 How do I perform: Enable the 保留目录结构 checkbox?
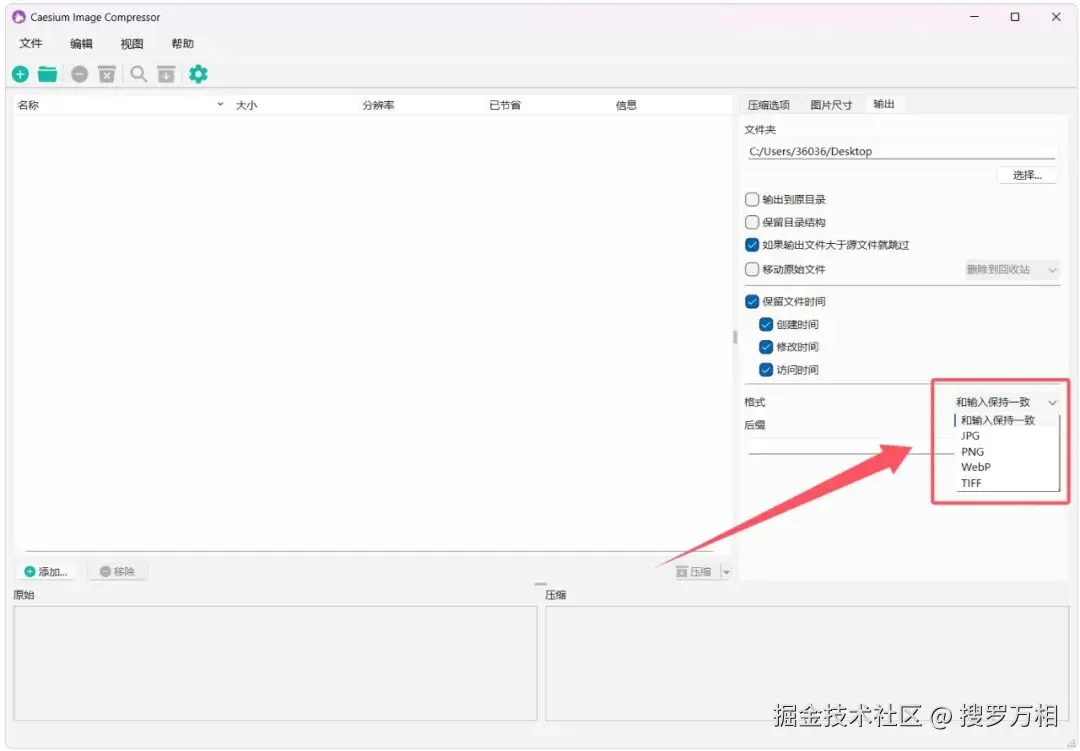[x=751, y=222]
